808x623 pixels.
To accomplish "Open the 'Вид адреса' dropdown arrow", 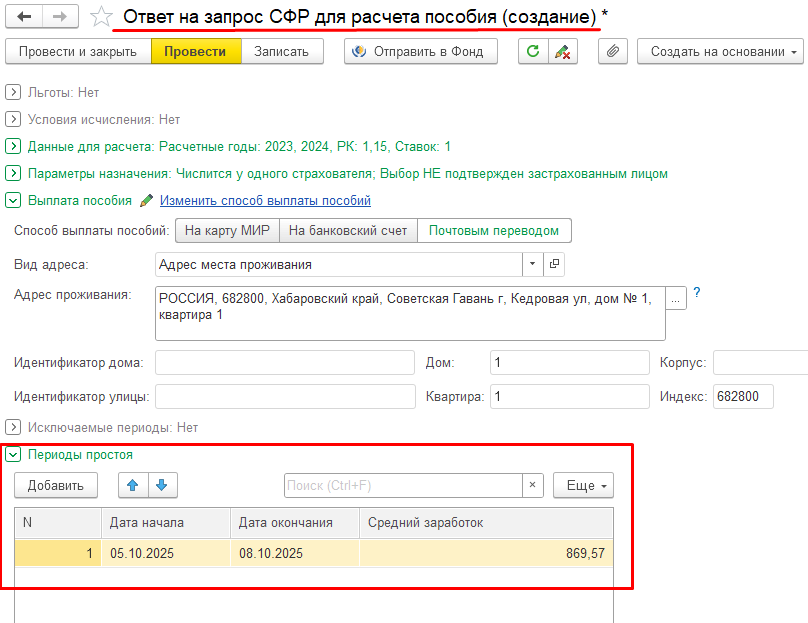I will 533,264.
